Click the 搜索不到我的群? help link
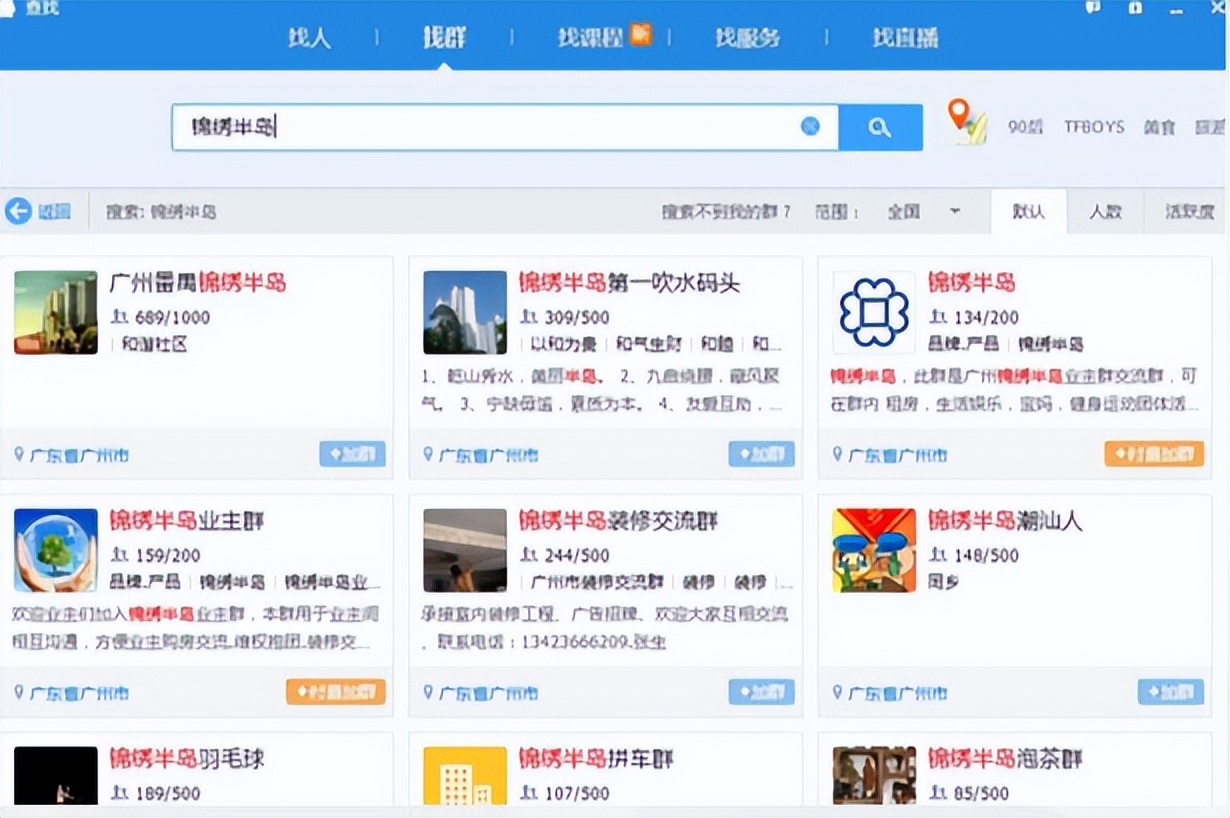The width and height of the screenshot is (1230, 818). [725, 211]
